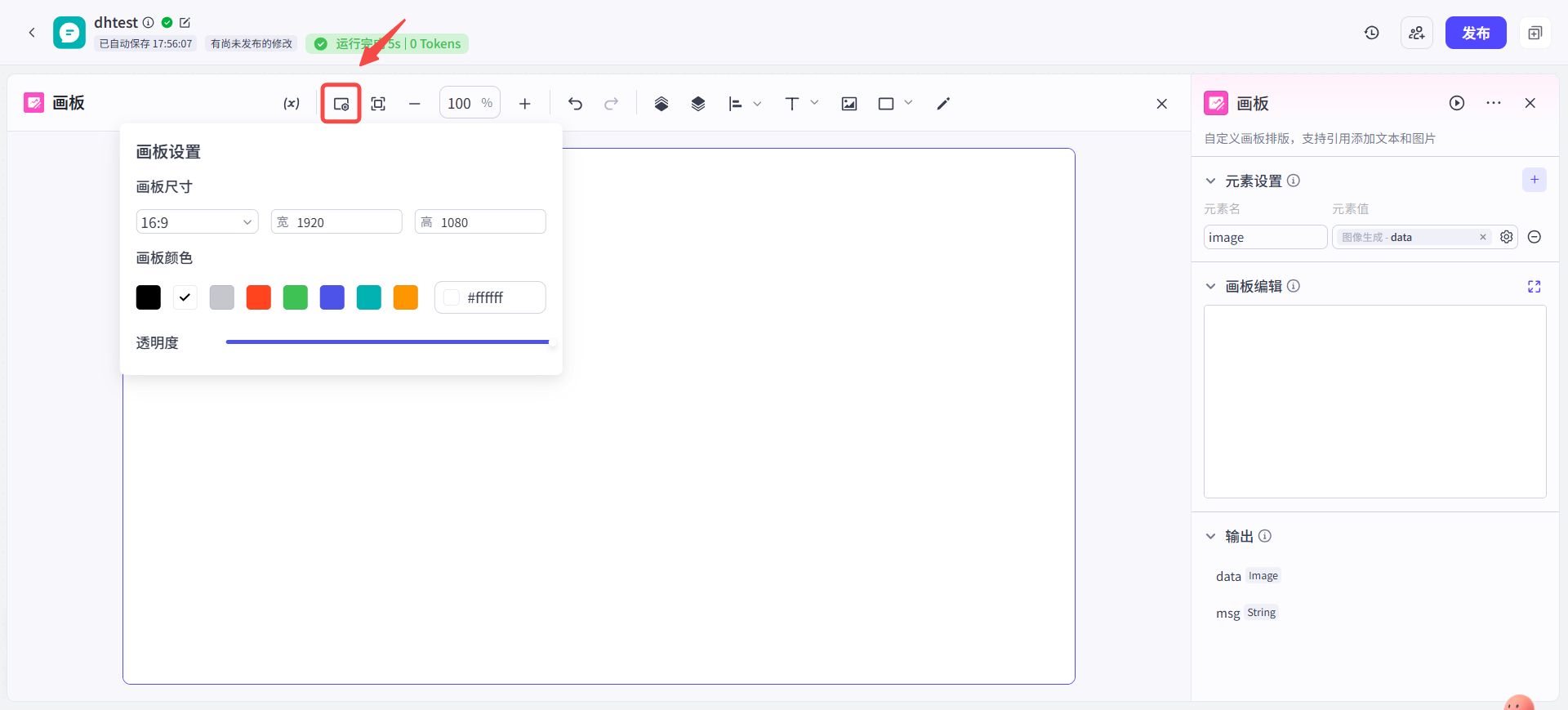The image size is (1568, 710).
Task: Expand the text tool dropdown arrow
Action: pyautogui.click(x=814, y=103)
